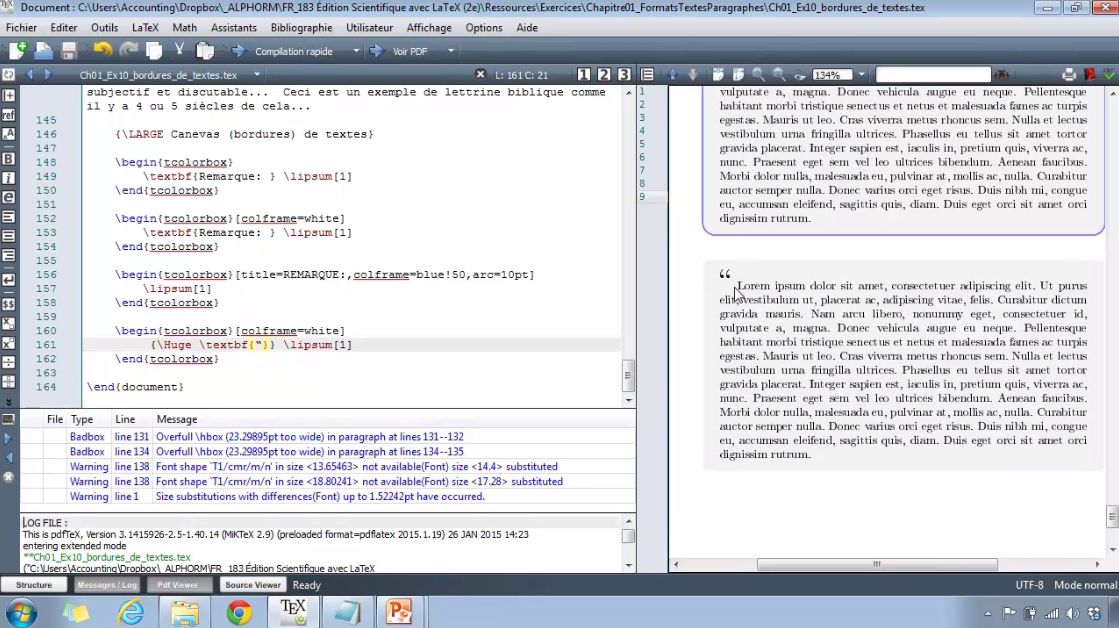1119x628 pixels.
Task: Open the 134% PDF zoom dropdown
Action: click(861, 73)
